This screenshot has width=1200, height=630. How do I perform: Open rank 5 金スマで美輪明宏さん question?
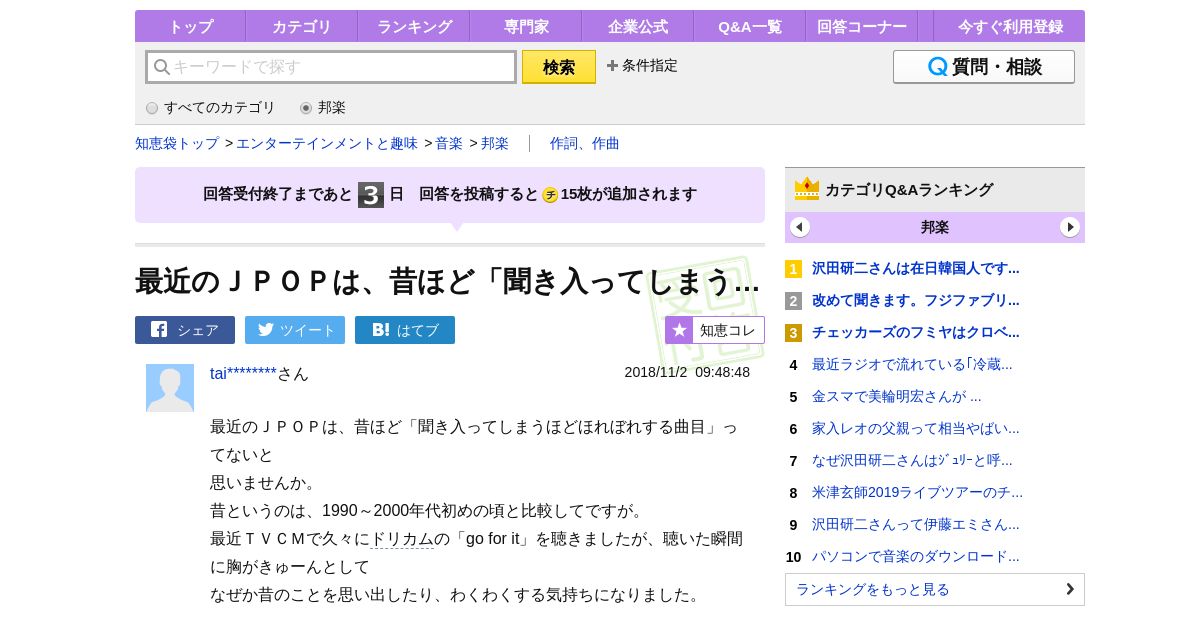[897, 396]
